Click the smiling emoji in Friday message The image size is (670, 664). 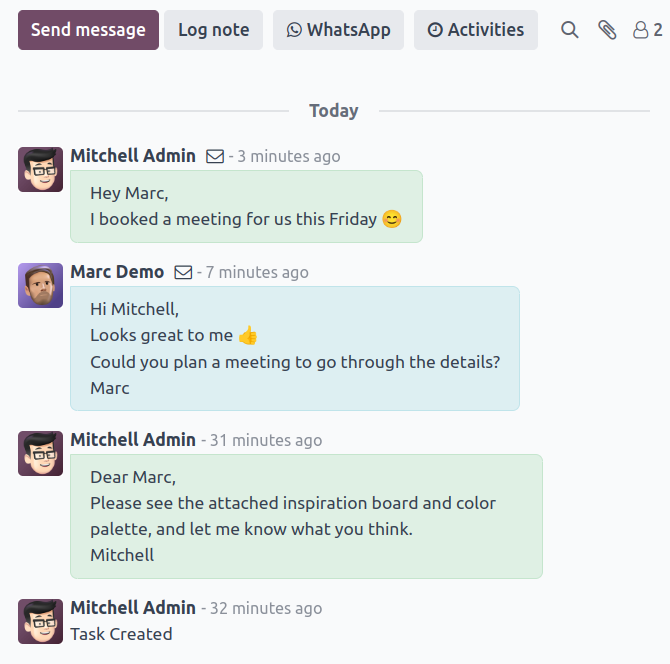click(392, 219)
